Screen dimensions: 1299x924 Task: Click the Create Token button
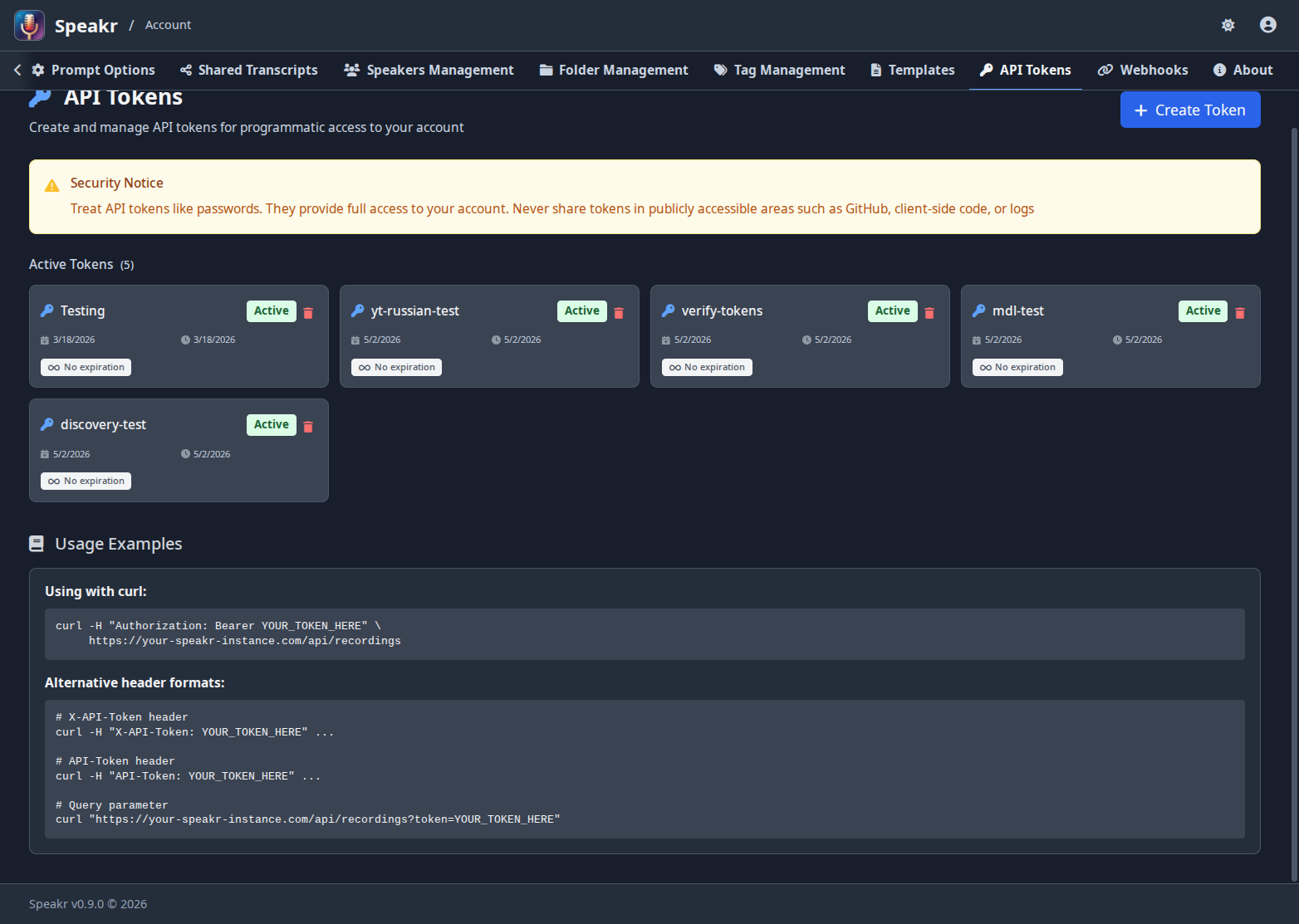pos(1190,110)
